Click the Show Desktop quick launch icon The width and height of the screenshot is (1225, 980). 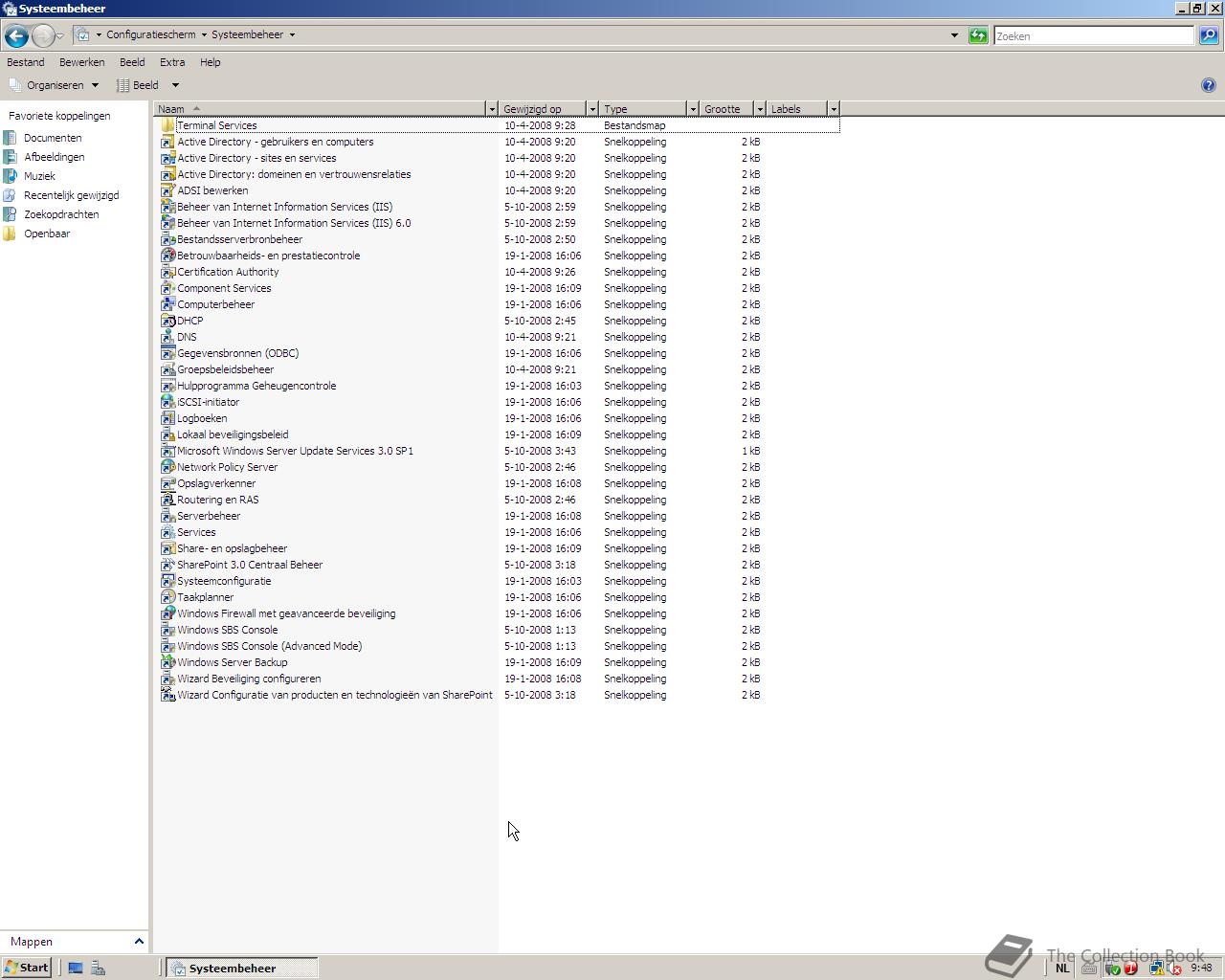[x=76, y=969]
